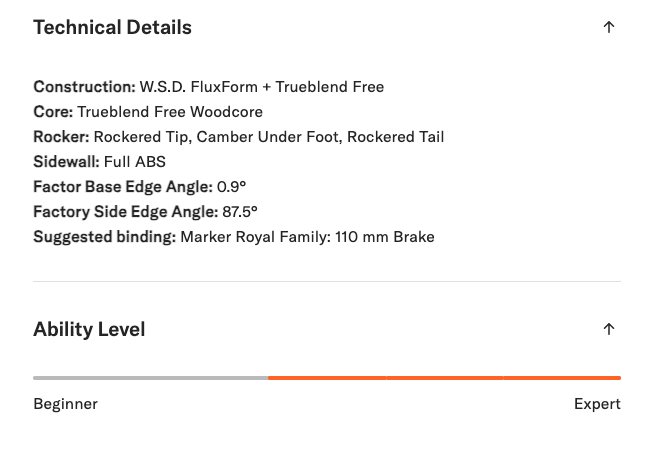Click Marker Royal Family: 110 mm Brake
Image resolution: width=652 pixels, height=457 pixels.
point(307,237)
